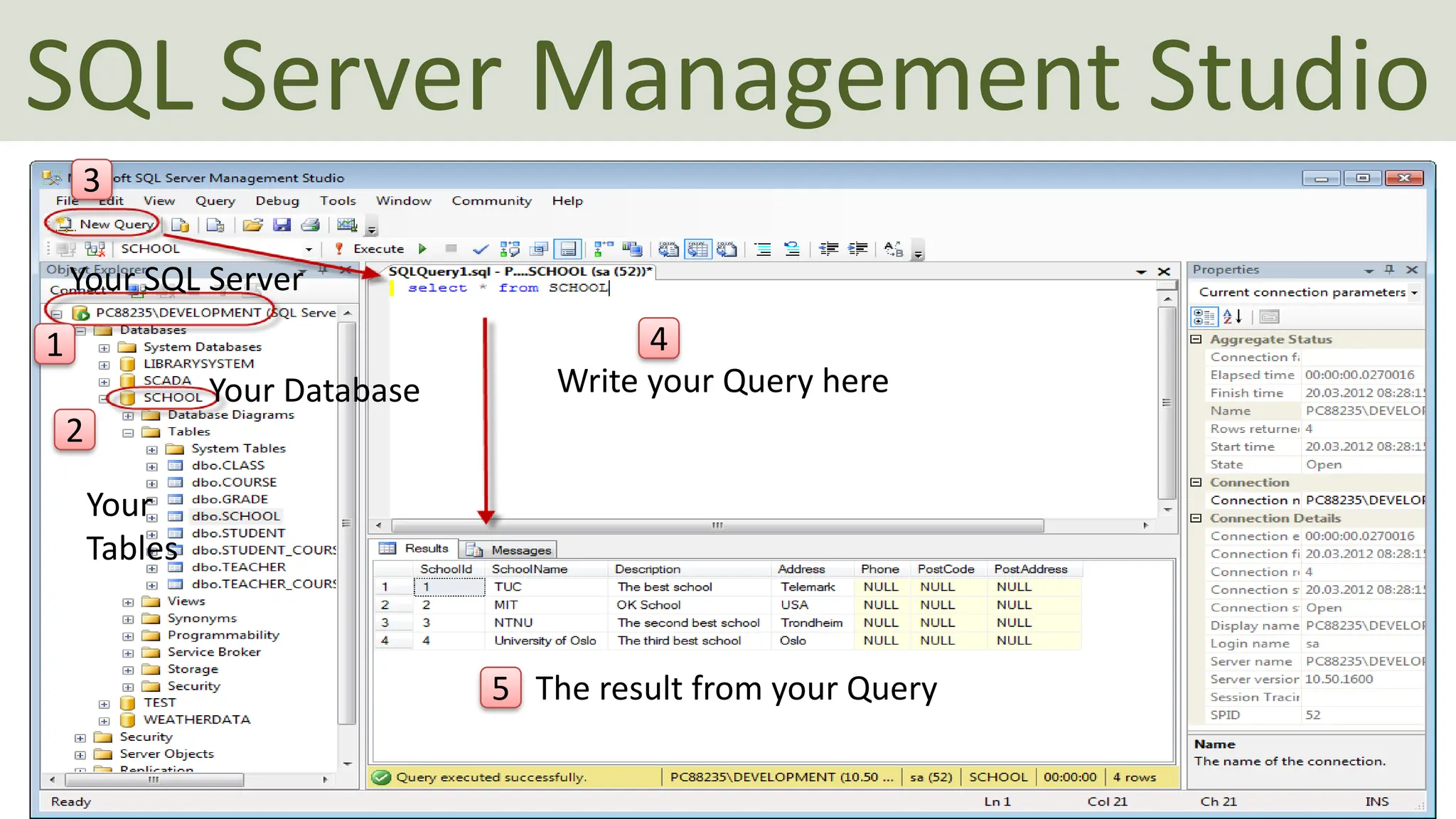Viewport: 1456px width, 819px height.
Task: Switch output to Results to File
Action: point(727,249)
